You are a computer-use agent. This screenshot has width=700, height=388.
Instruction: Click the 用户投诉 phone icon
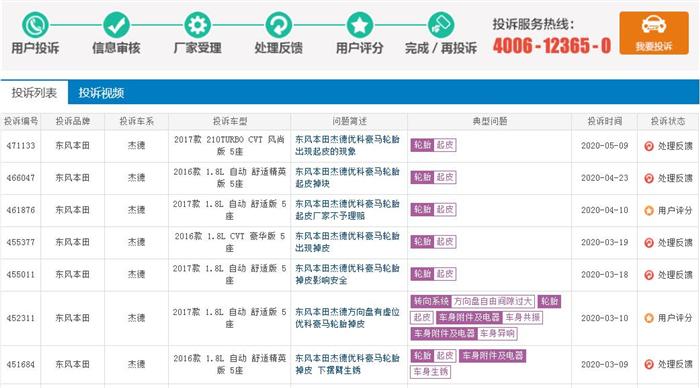coord(35,25)
